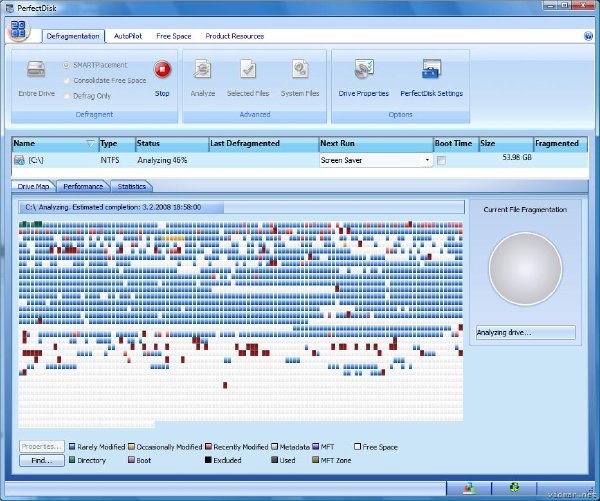Select the '53.98 GB' size cell
The height and width of the screenshot is (501, 600).
[x=517, y=157]
